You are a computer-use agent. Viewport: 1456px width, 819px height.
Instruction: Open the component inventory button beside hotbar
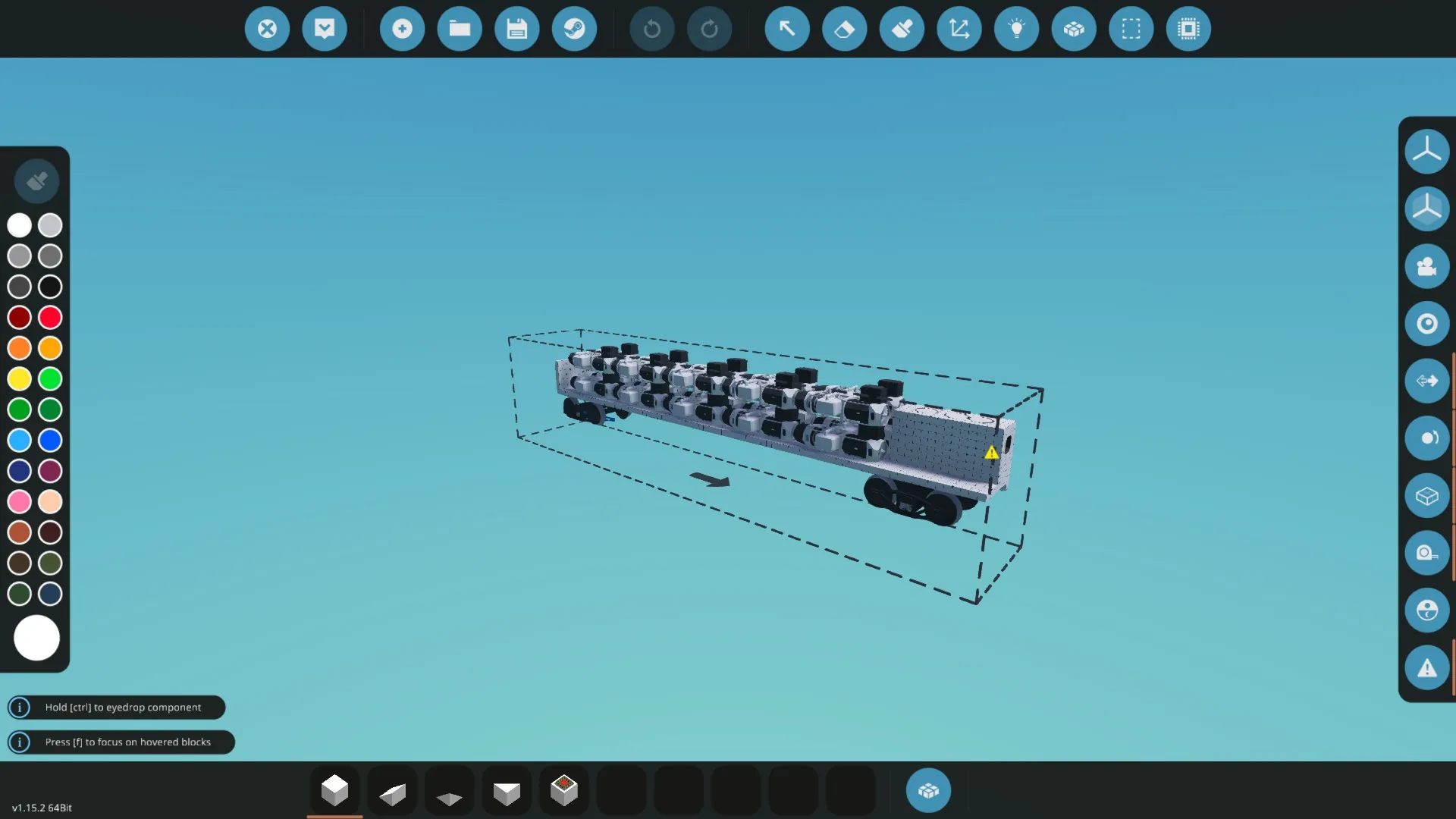click(x=928, y=791)
